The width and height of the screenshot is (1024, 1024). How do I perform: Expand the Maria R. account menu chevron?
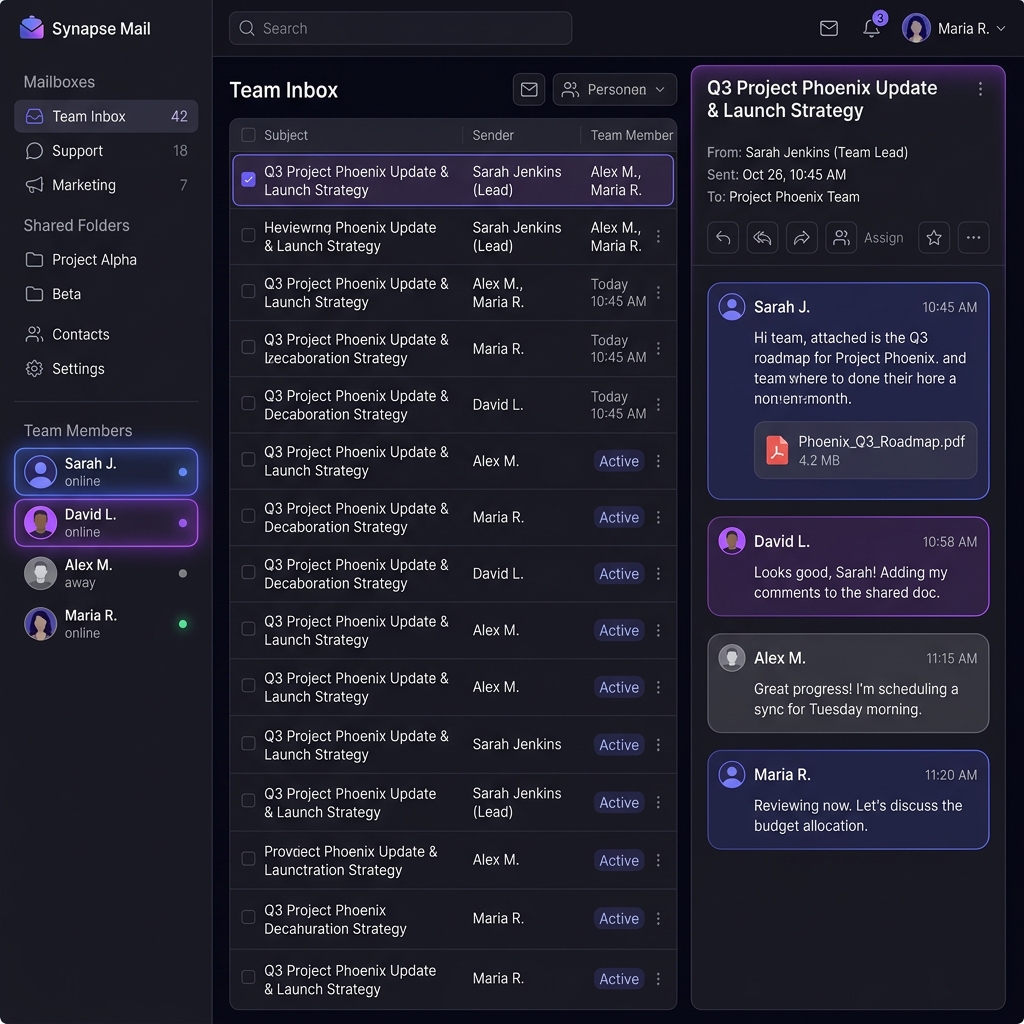coord(1000,29)
